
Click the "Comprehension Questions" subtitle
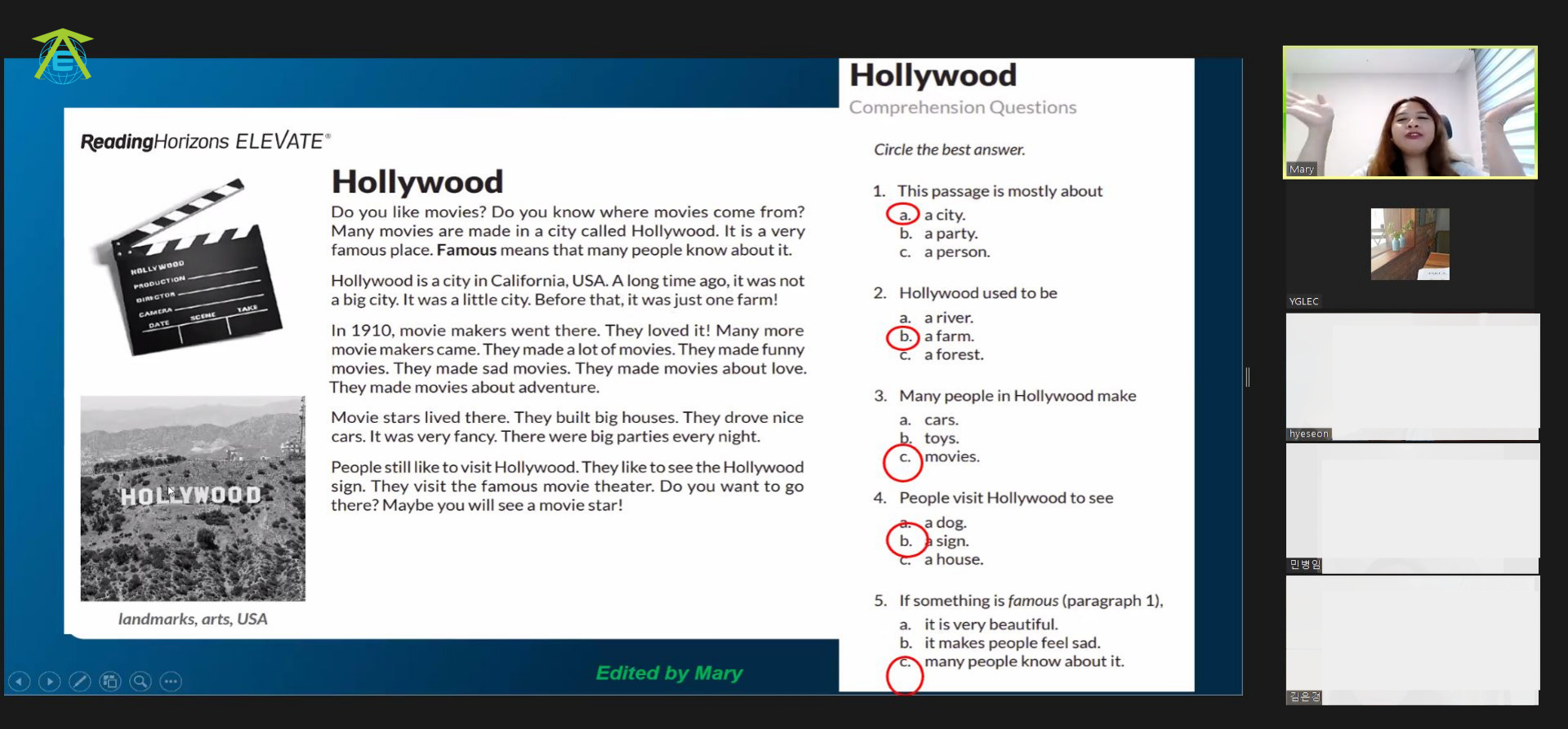963,107
